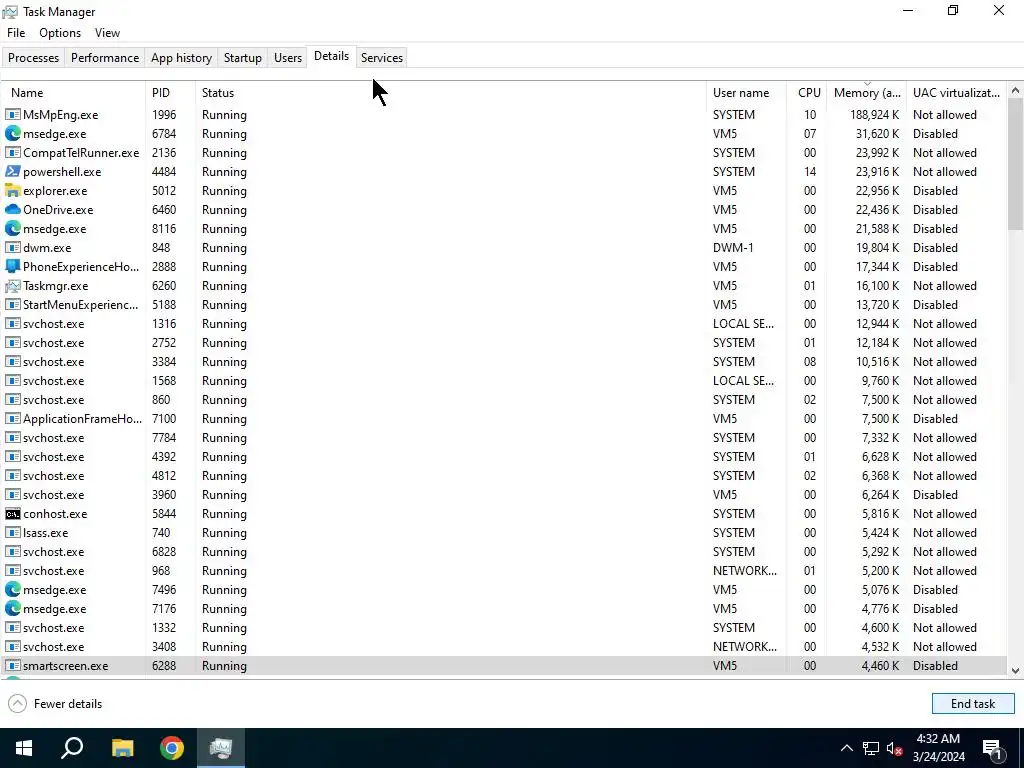Click the conhost.exe console icon
1024x768 pixels.
point(12,514)
